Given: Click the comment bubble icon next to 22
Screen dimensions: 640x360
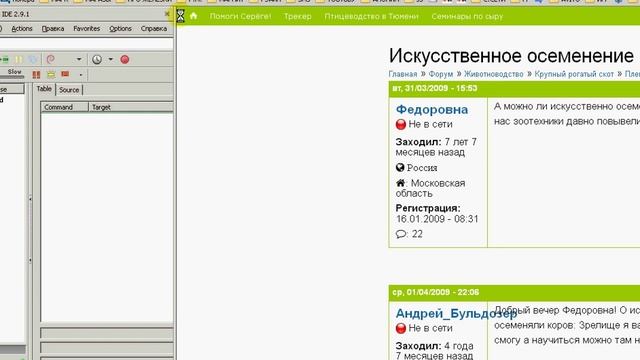Looking at the screenshot, I should 401,234.
